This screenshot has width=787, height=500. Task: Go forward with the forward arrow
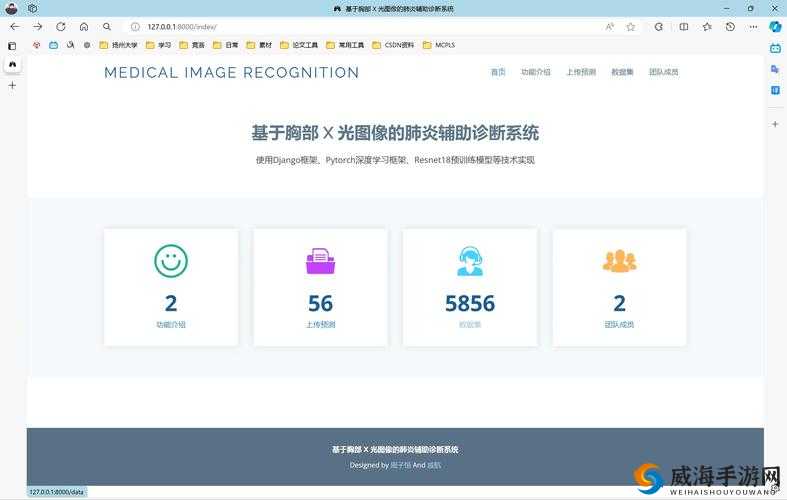38,27
